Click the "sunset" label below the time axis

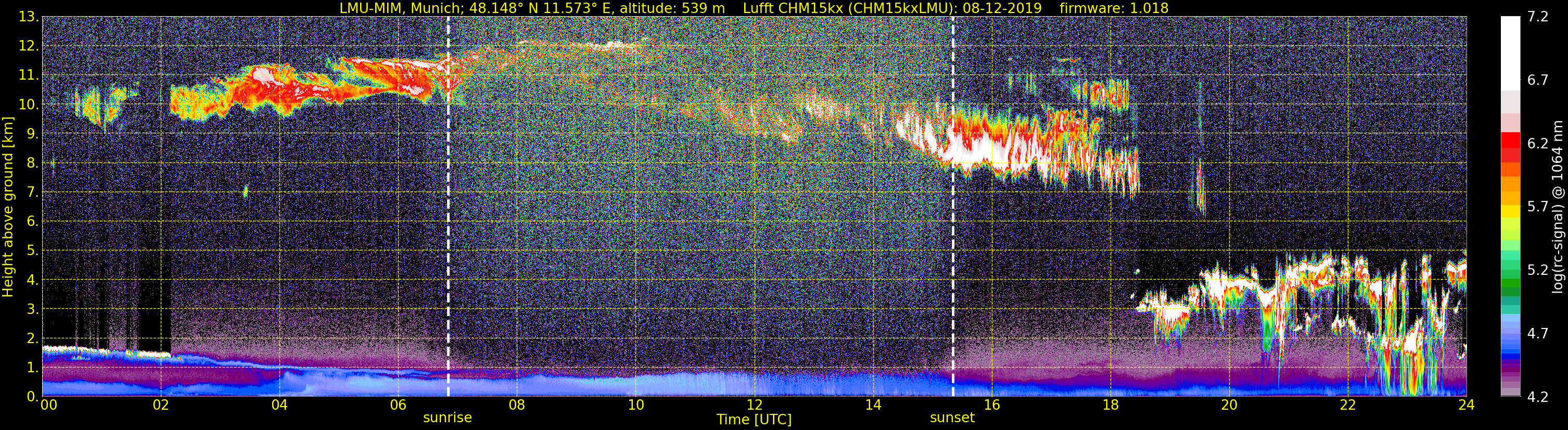(x=952, y=418)
